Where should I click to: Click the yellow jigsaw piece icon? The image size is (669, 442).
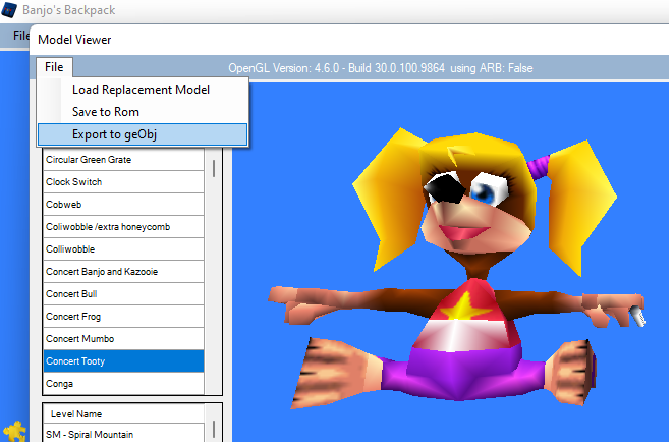click(x=15, y=431)
